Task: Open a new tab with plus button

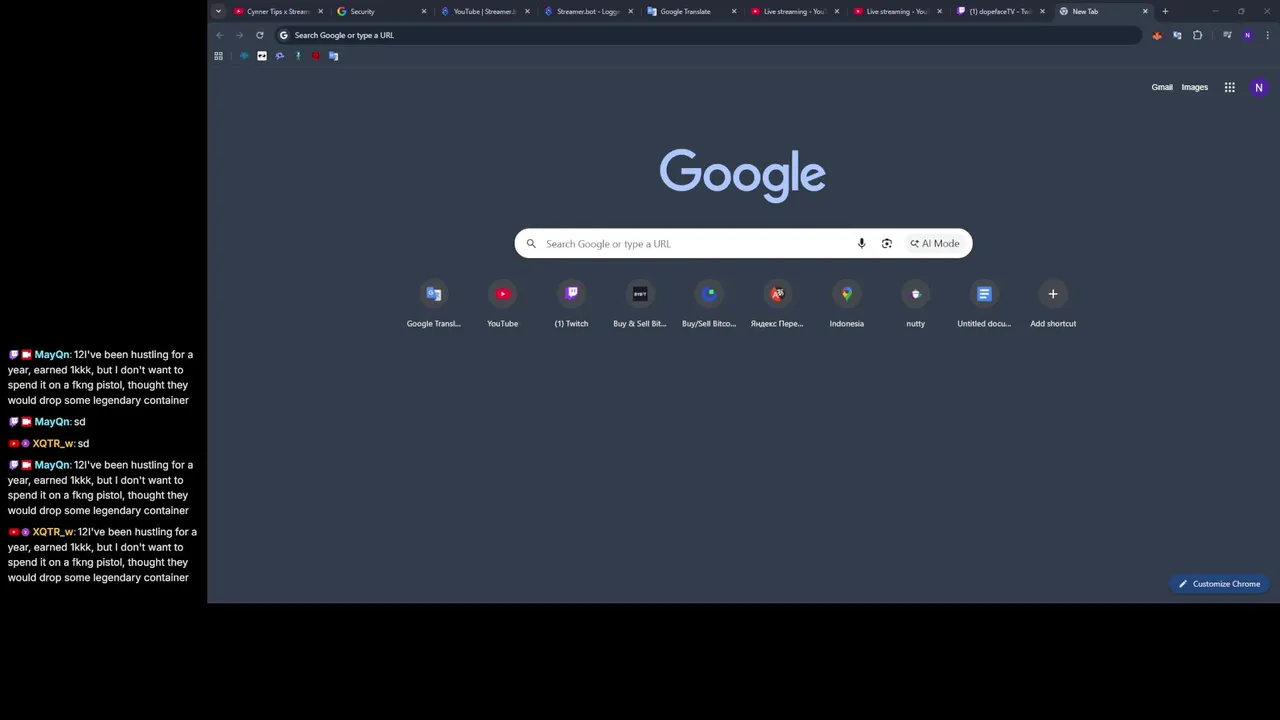Action: [1165, 11]
